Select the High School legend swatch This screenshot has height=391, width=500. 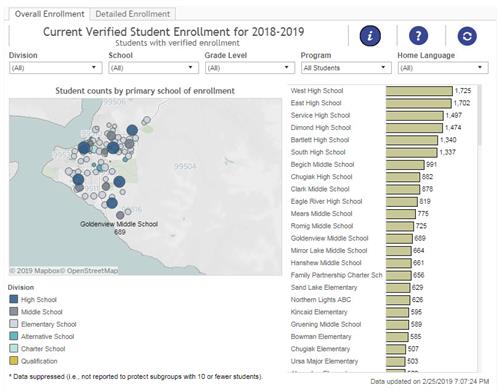click(x=14, y=299)
